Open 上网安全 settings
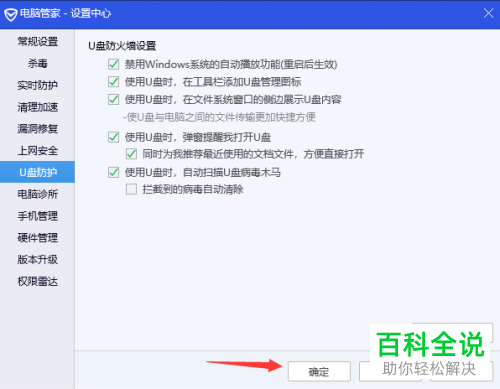The width and height of the screenshot is (500, 389). 37,151
